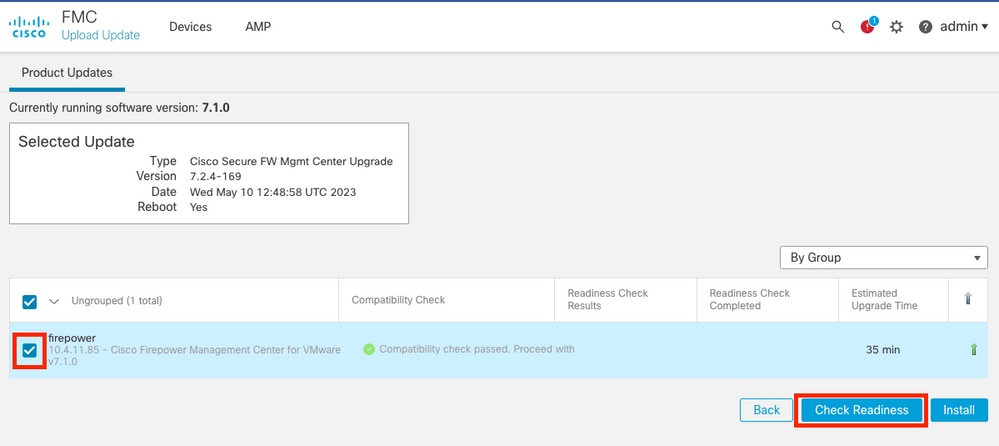
Task: Click 'Cisco Secure FW Mgmt Center Upgrade' text
Action: pos(291,161)
